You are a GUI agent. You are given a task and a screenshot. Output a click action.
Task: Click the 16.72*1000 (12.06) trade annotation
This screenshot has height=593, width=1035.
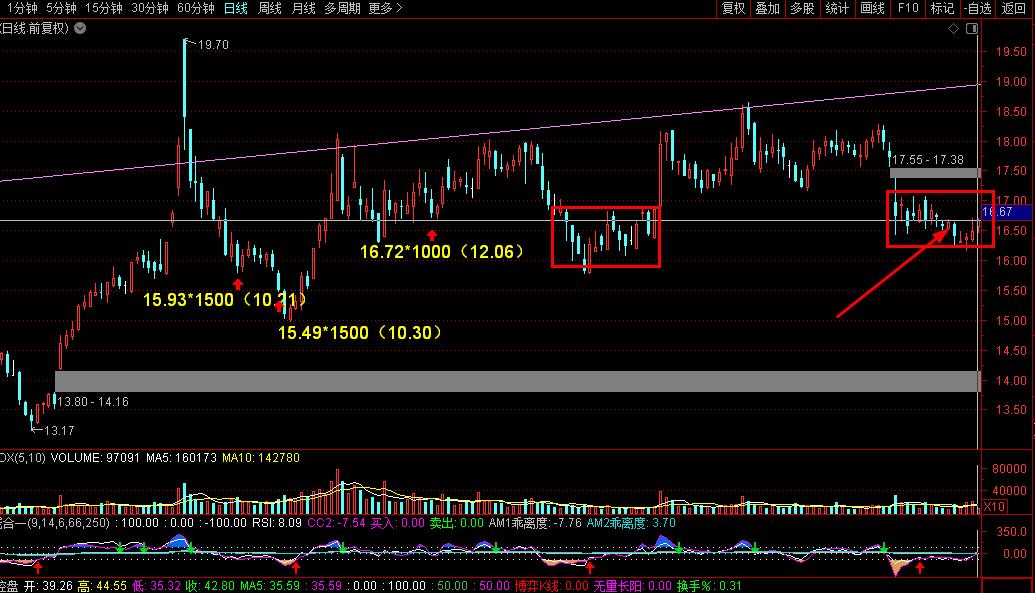pos(442,252)
